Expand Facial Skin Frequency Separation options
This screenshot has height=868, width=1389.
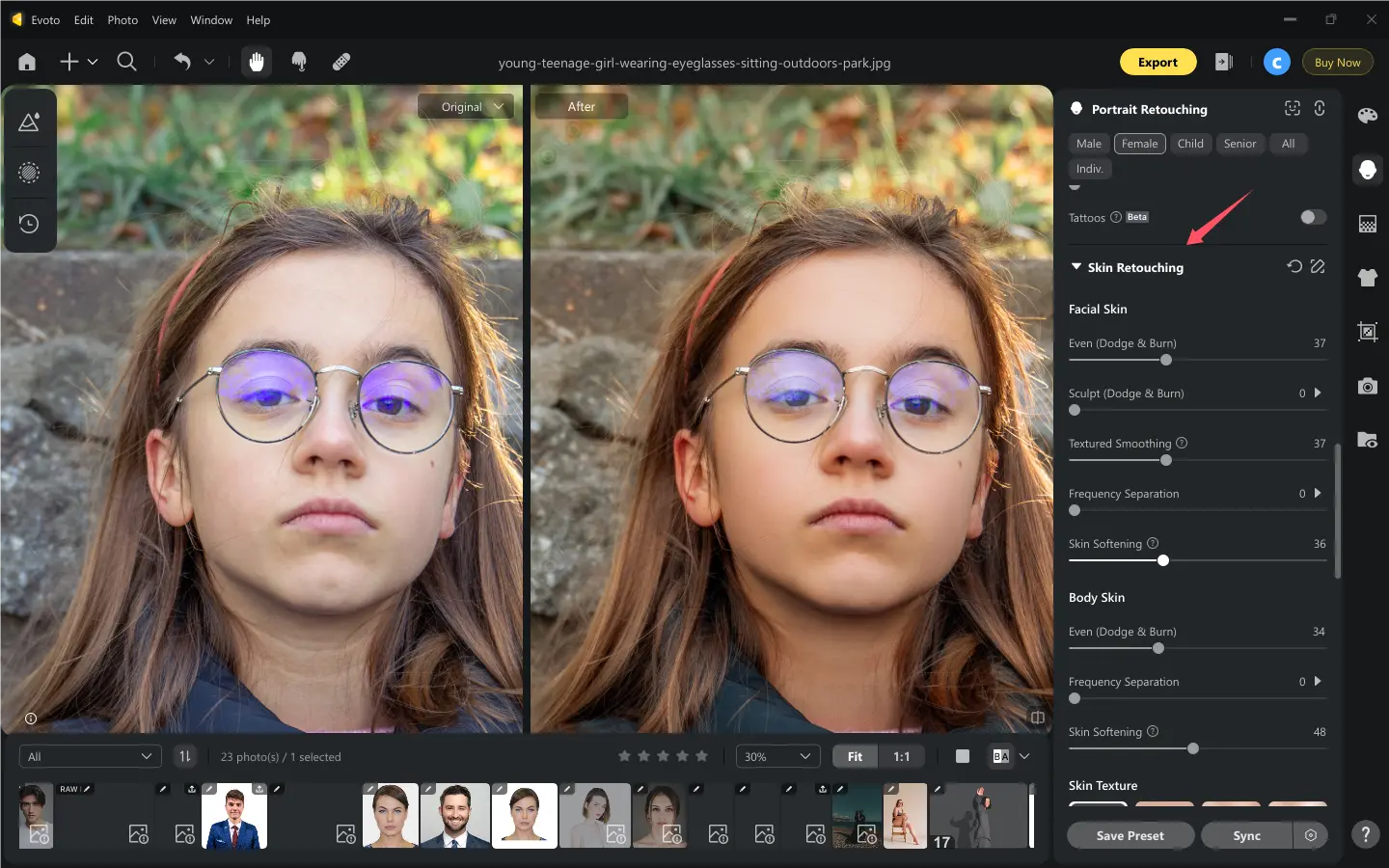[1318, 493]
